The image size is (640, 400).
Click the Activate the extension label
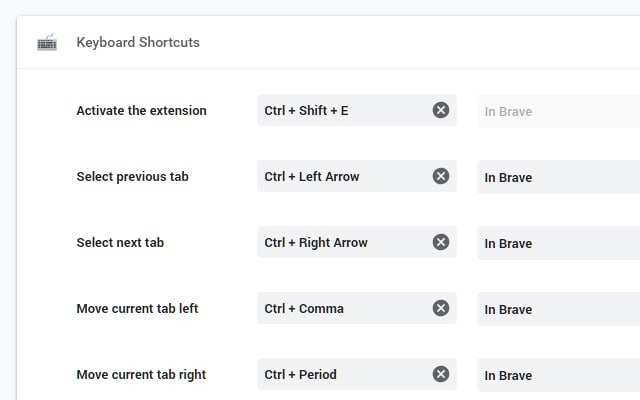141,110
